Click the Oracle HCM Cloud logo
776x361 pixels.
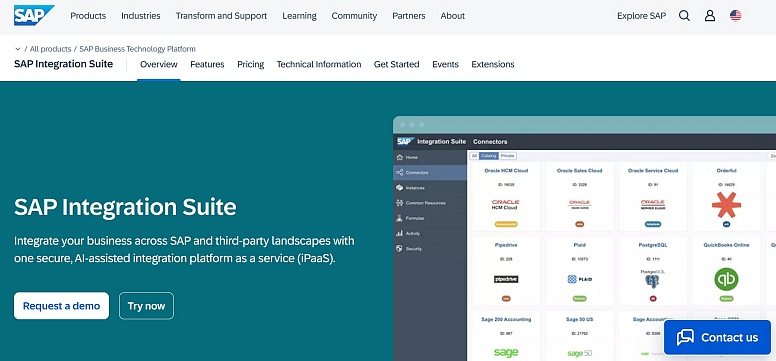pos(506,205)
